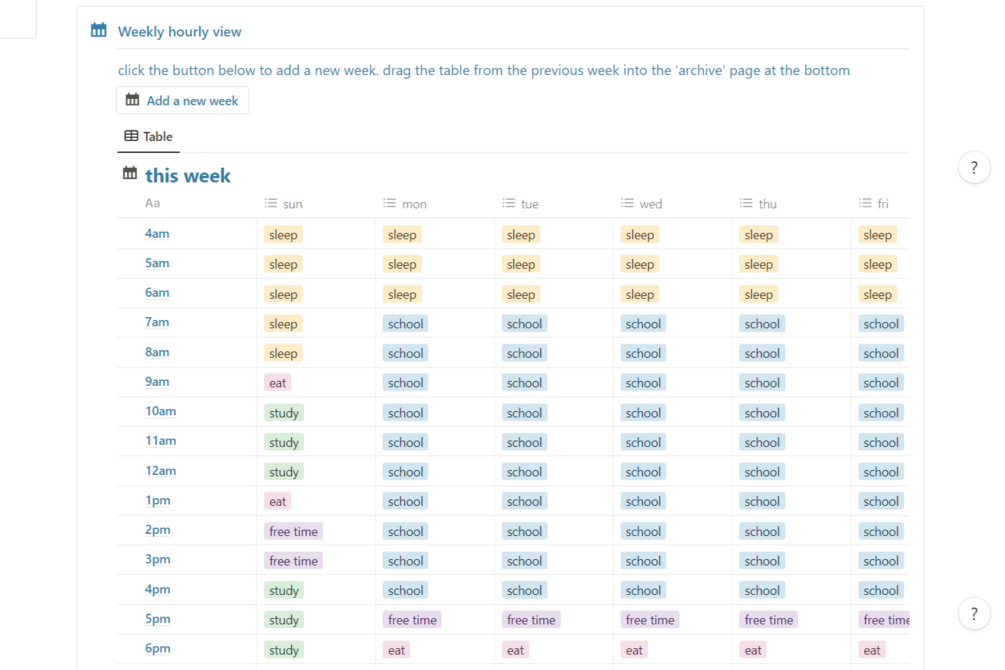Viewport: 1005px width, 670px height.
Task: Click the calendar icon inside Add a new week
Action: click(x=132, y=100)
